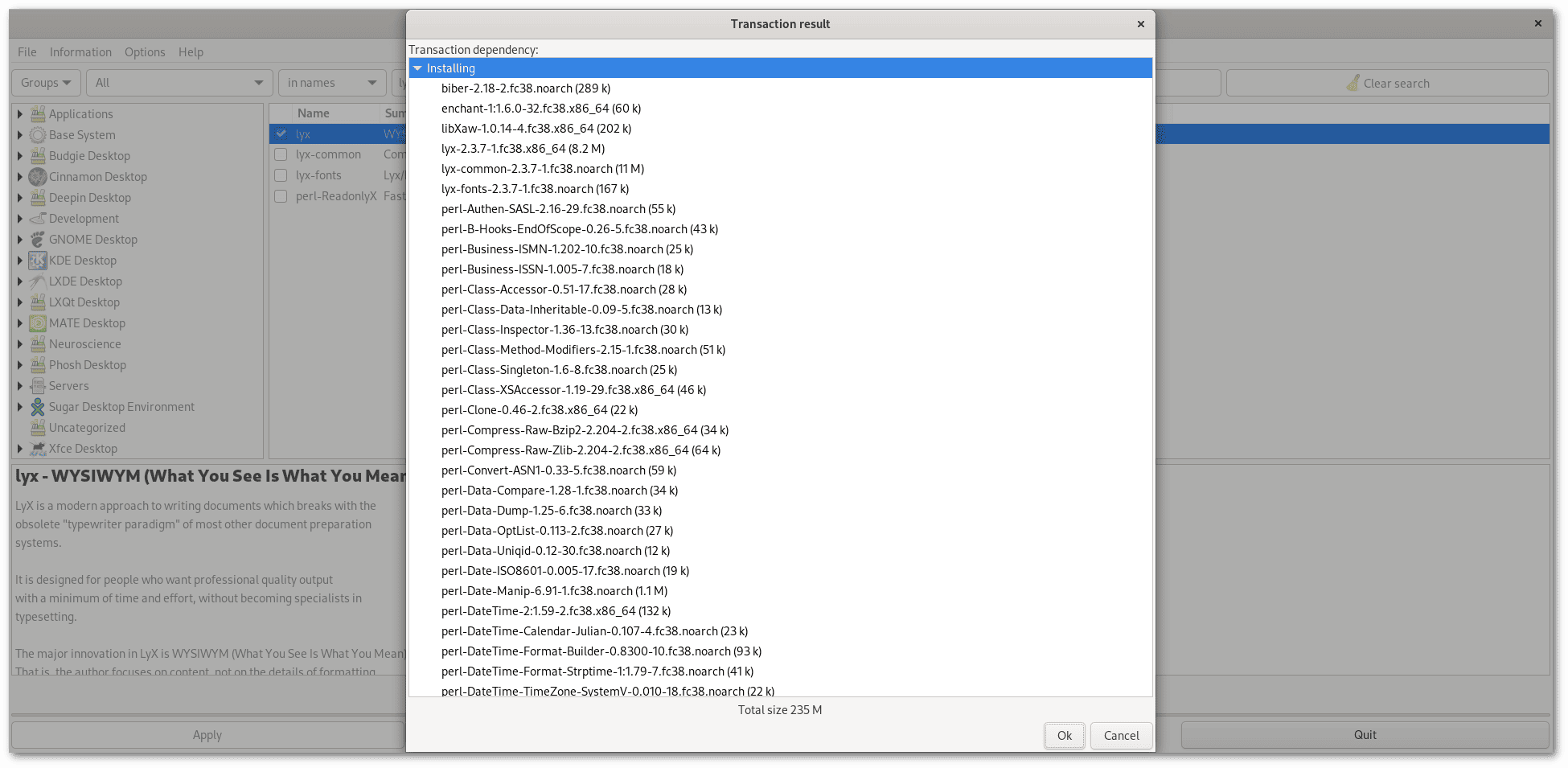The height and width of the screenshot is (768, 1568).
Task: Uncheck the lyx package checkbox
Action: [281, 134]
